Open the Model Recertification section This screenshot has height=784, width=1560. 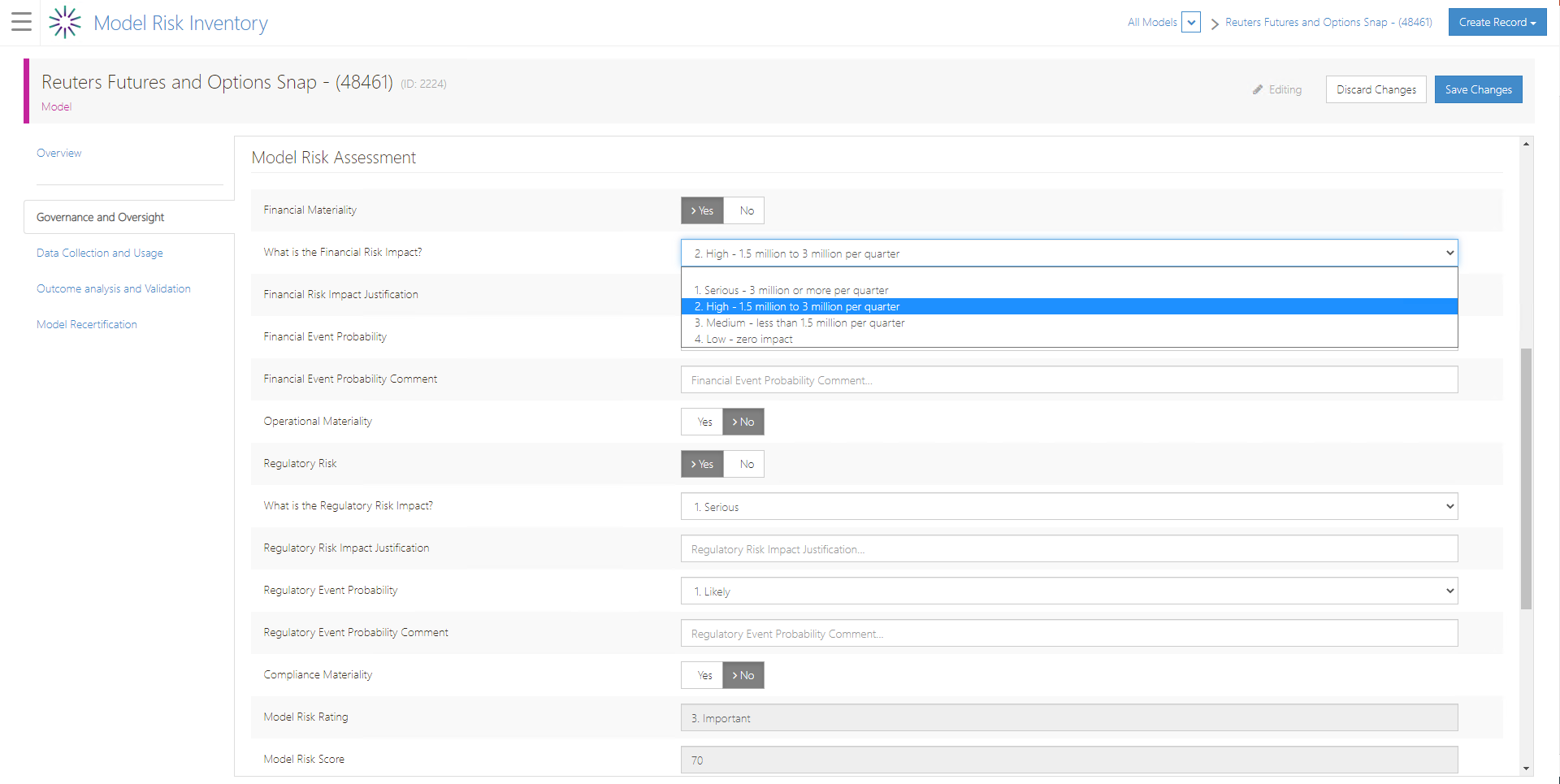pyautogui.click(x=87, y=324)
